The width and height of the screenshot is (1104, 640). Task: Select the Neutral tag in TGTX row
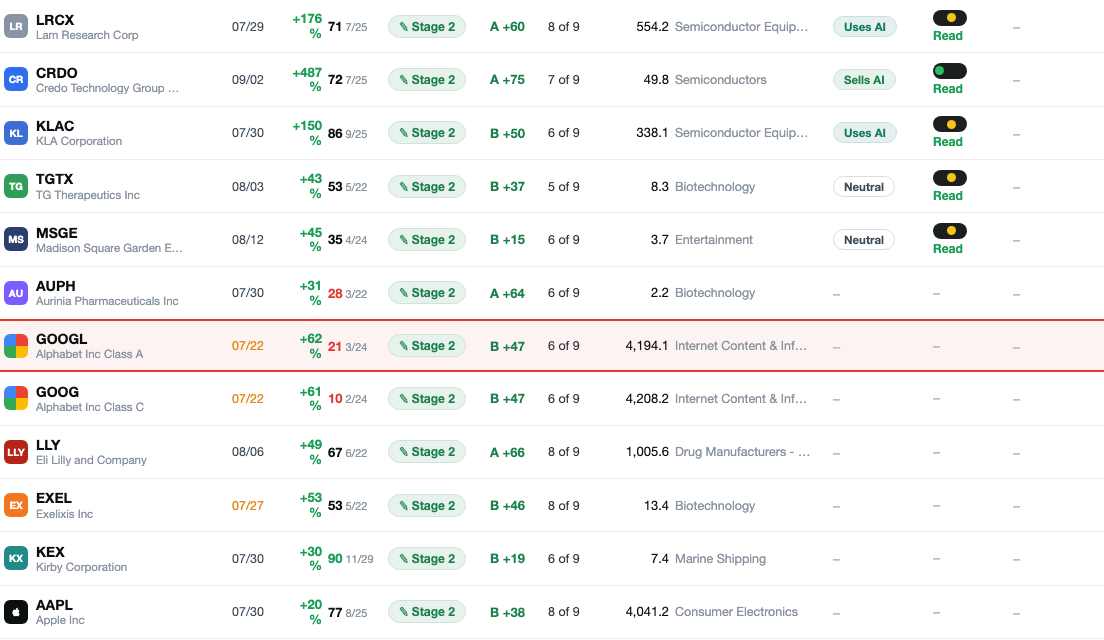pyautogui.click(x=864, y=187)
